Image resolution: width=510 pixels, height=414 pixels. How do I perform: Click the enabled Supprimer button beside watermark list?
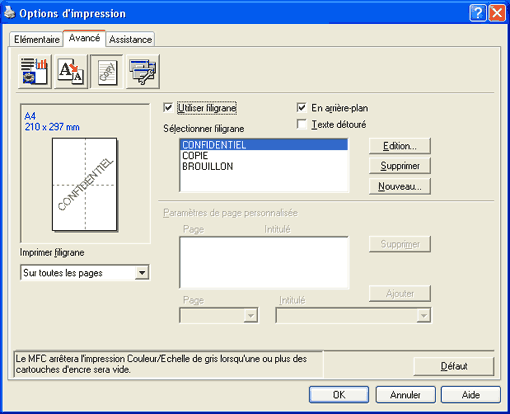click(x=400, y=166)
